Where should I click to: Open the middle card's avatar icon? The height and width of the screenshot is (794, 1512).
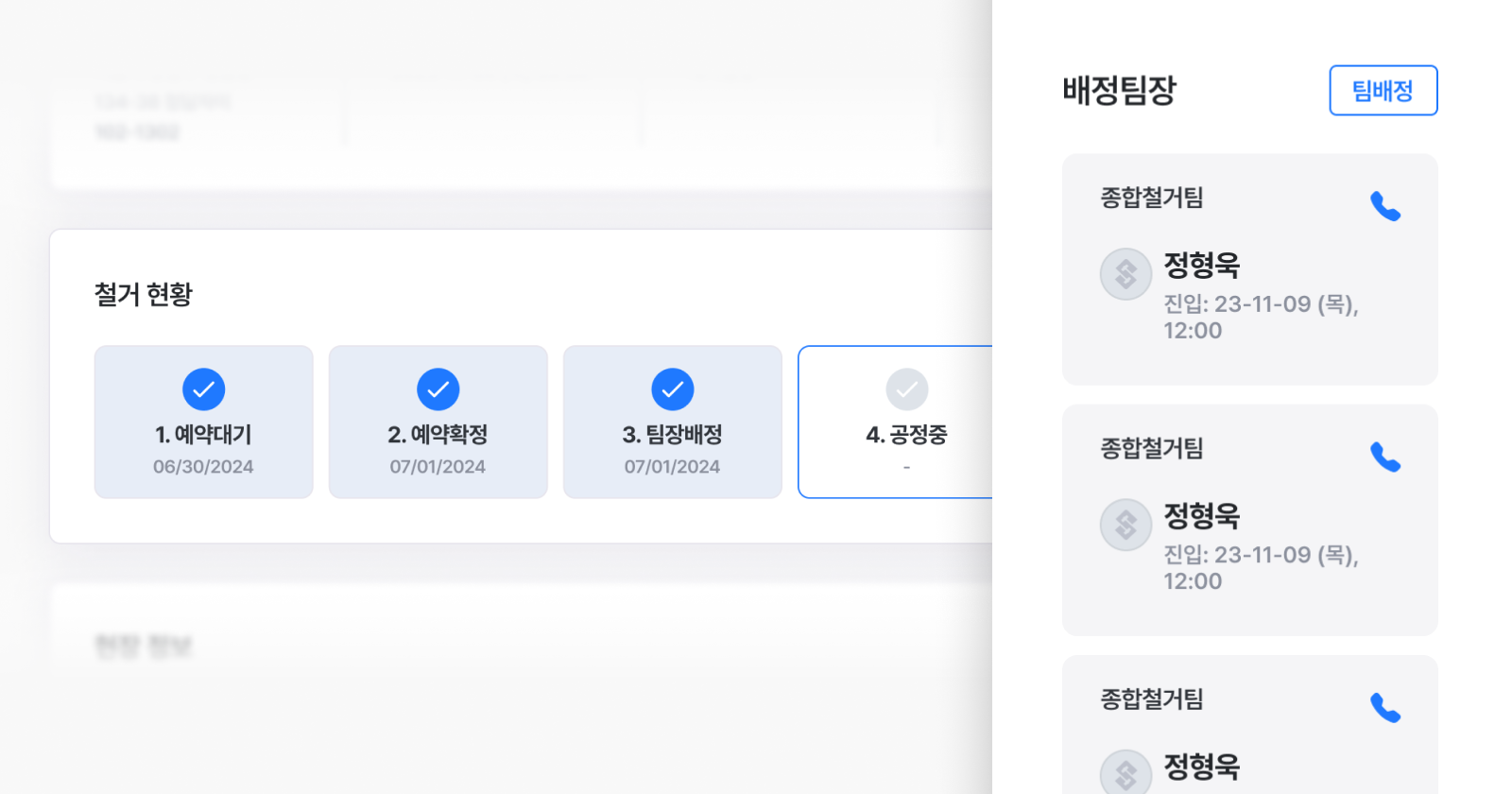click(x=1125, y=525)
